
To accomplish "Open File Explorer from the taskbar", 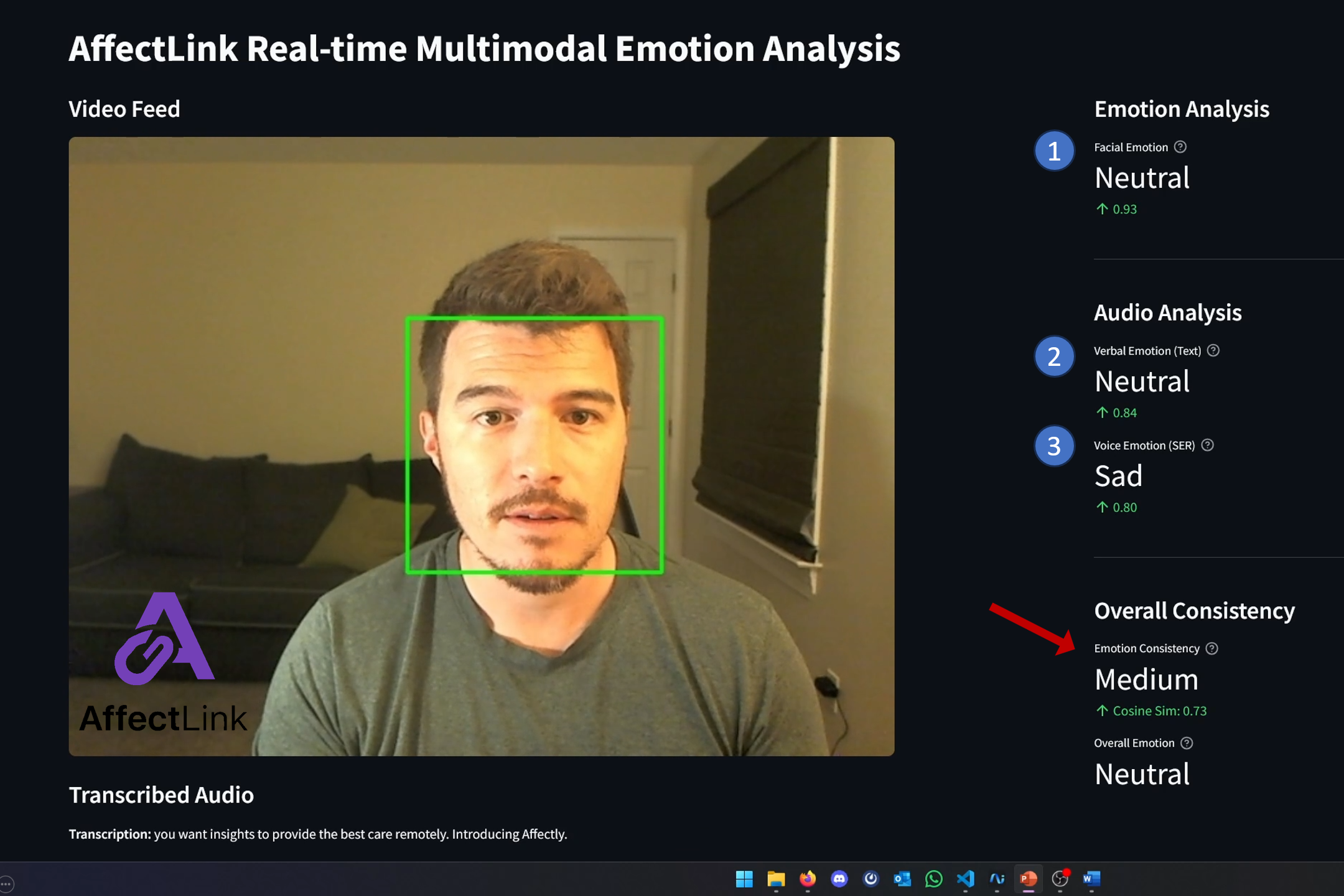I will 776,879.
